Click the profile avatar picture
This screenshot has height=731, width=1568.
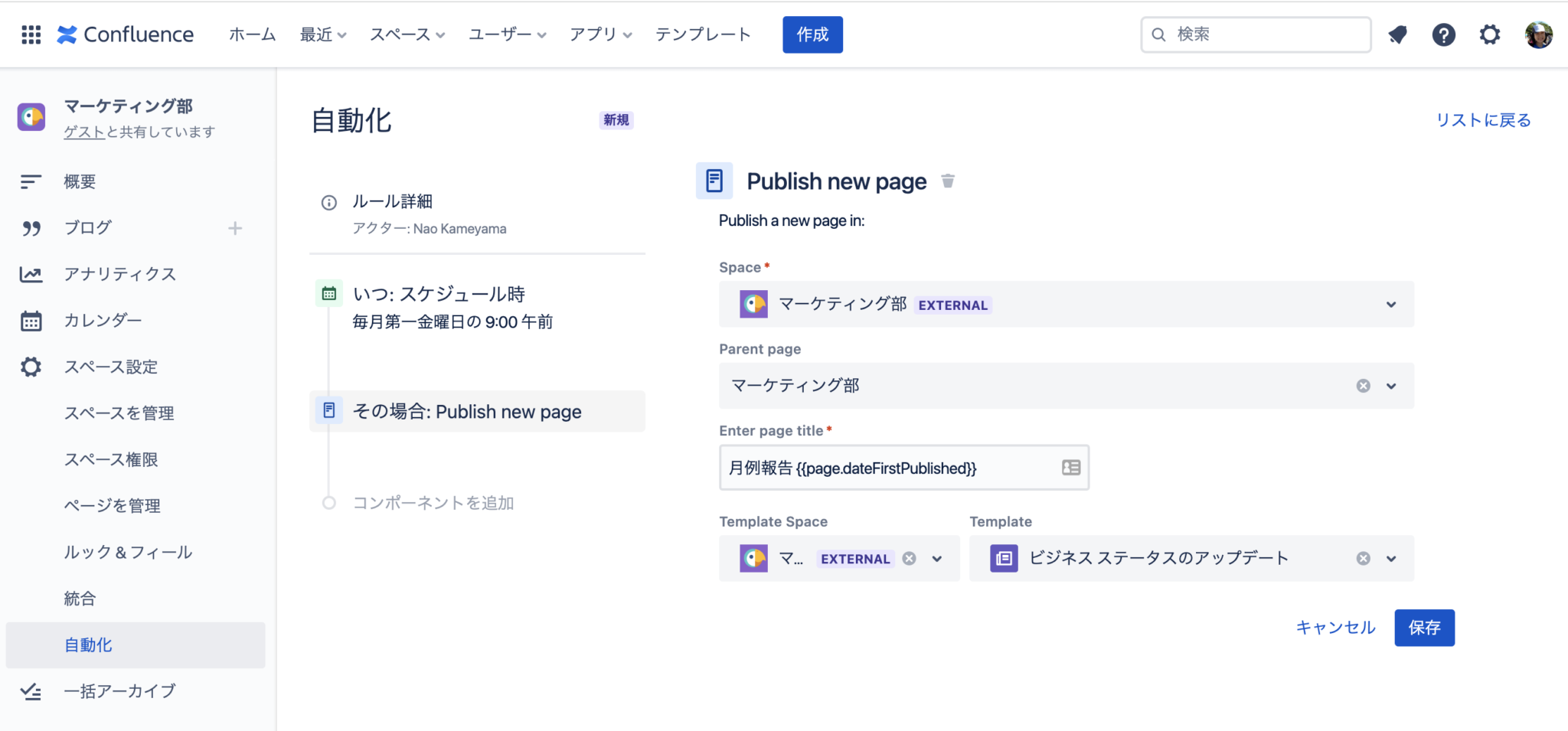1537,34
